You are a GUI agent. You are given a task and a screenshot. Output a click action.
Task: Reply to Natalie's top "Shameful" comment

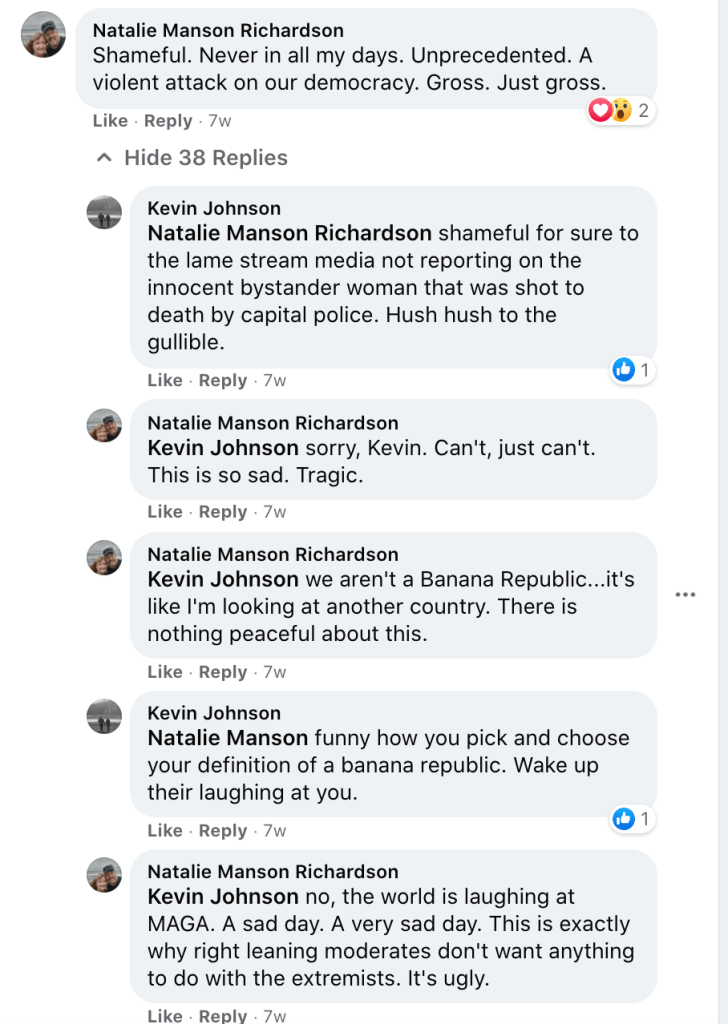tap(168, 121)
